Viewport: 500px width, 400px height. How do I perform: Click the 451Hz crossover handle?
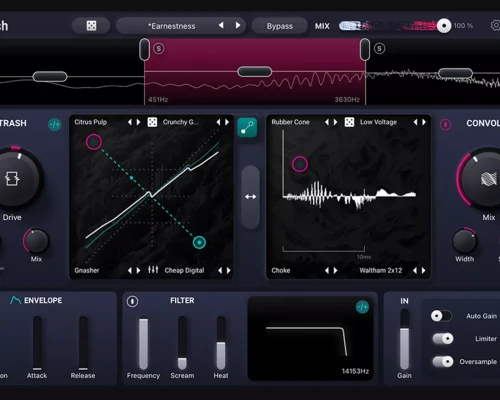tap(144, 49)
